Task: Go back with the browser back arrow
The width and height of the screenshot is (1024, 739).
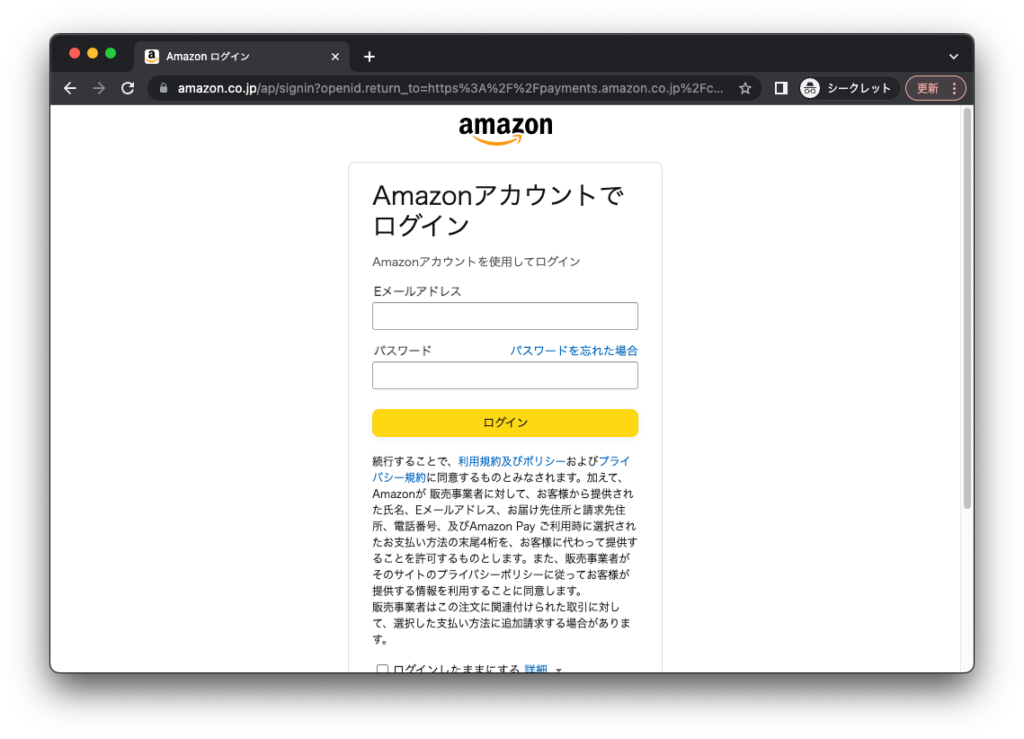Action: tap(70, 88)
